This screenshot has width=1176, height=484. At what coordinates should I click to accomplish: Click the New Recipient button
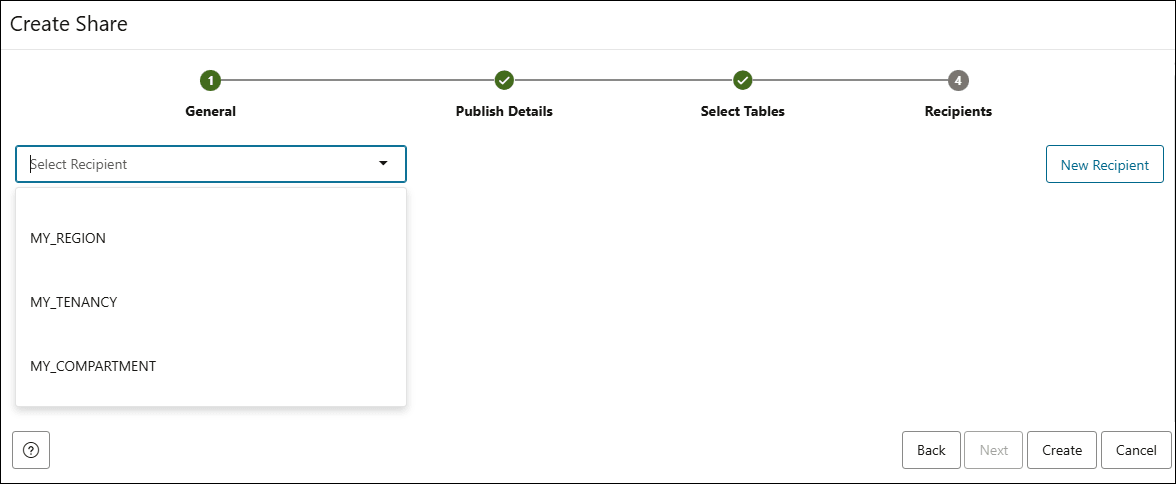1105,164
